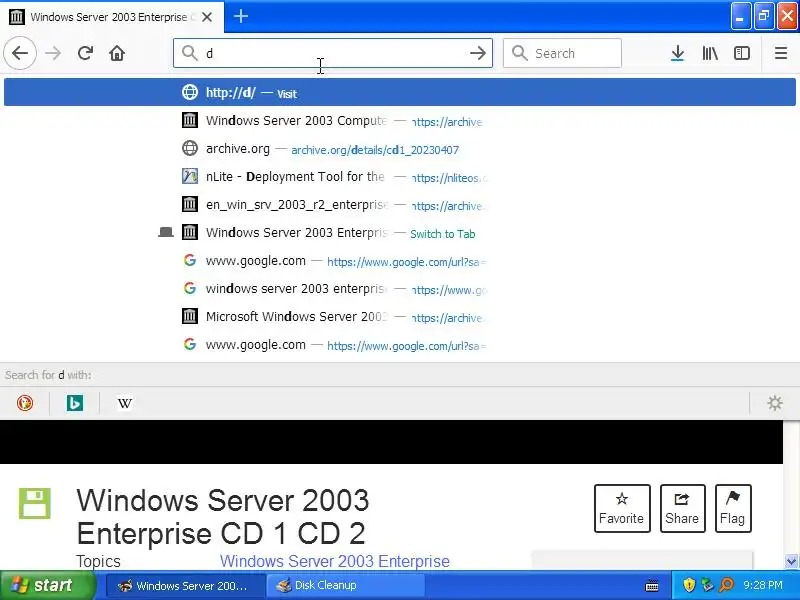The height and width of the screenshot is (600, 800).
Task: Select the http://d/ Visit suggestion
Action: [399, 92]
